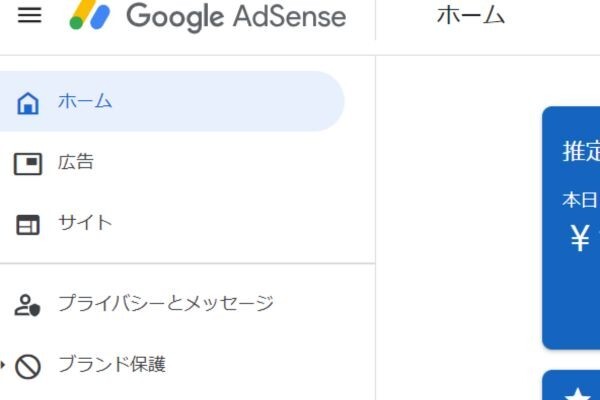This screenshot has width=600, height=400.
Task: Click the house icon beside ホーム
Action: coord(28,102)
